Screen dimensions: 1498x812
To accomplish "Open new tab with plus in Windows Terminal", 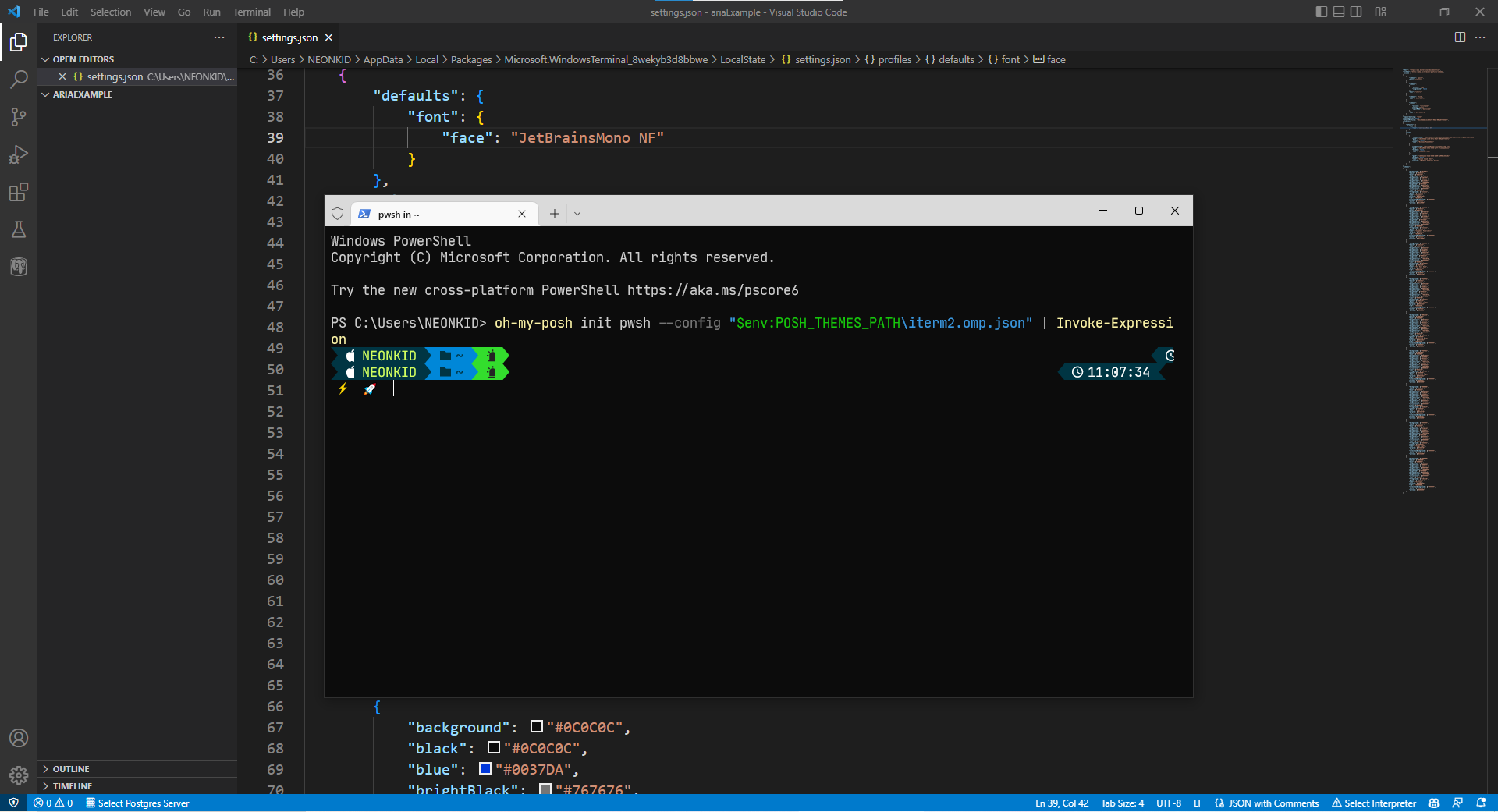I will (x=555, y=214).
